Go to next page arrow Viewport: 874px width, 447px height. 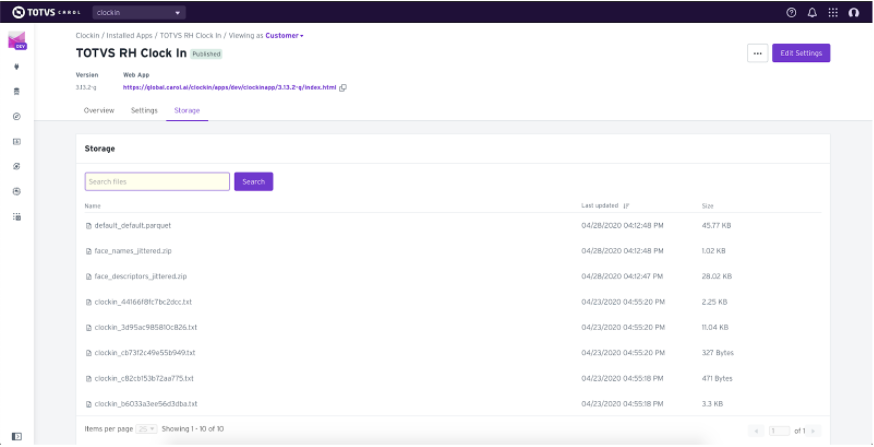tap(813, 431)
